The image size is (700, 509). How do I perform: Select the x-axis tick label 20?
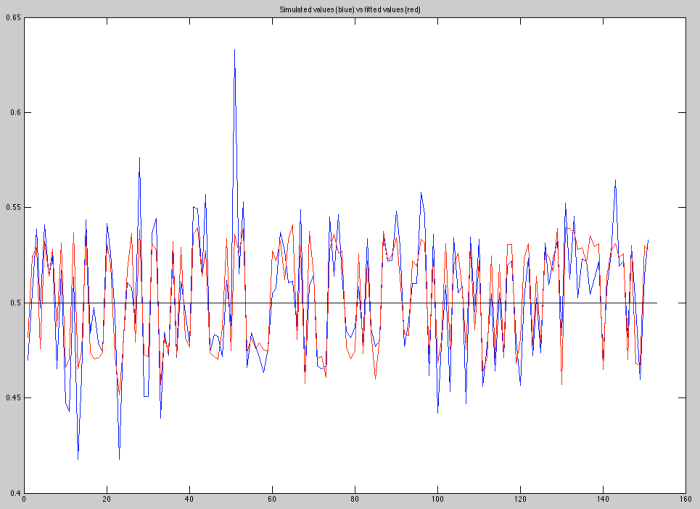point(106,500)
